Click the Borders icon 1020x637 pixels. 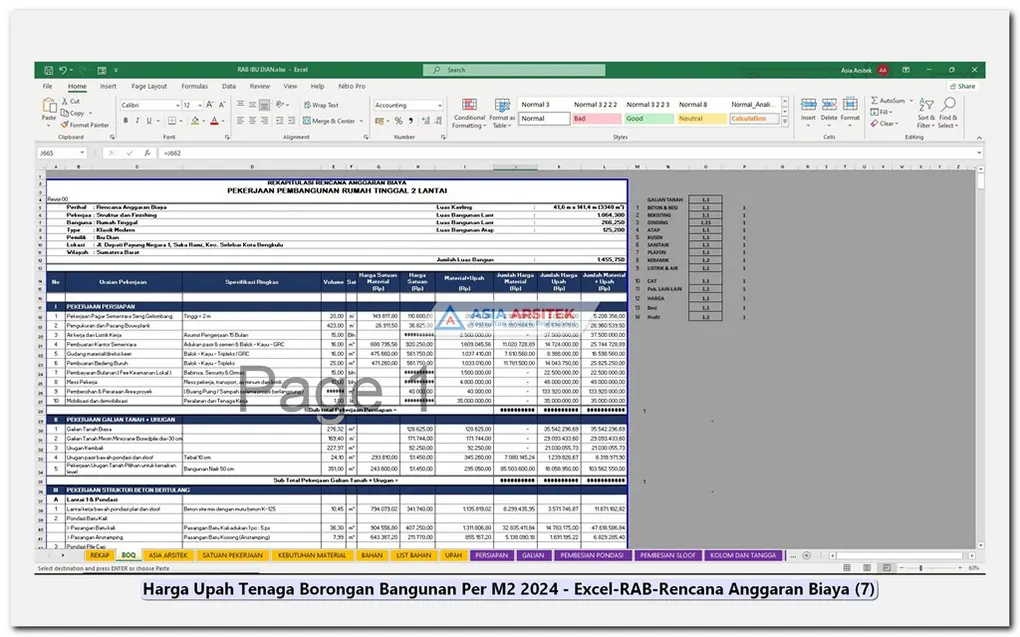pyautogui.click(x=172, y=121)
